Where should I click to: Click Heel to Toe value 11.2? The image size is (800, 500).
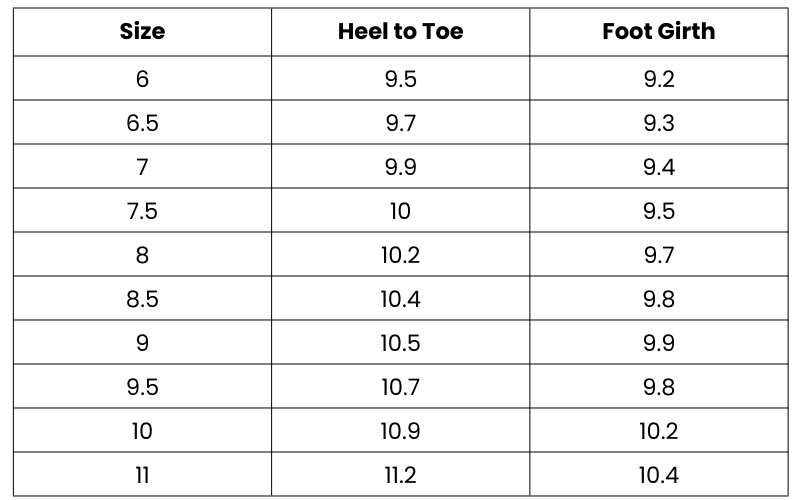pyautogui.click(x=400, y=475)
